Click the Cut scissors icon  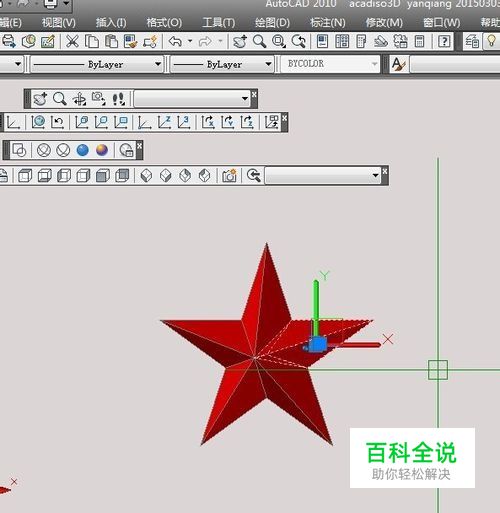[72, 41]
